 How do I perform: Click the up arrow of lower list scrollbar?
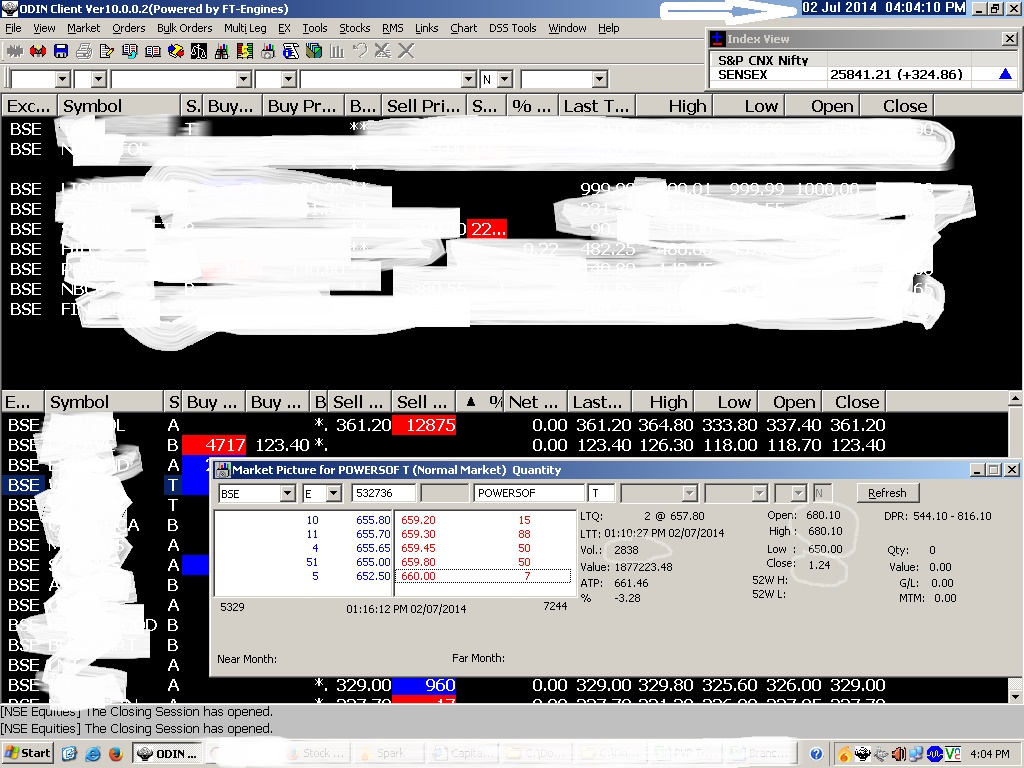click(x=1016, y=398)
